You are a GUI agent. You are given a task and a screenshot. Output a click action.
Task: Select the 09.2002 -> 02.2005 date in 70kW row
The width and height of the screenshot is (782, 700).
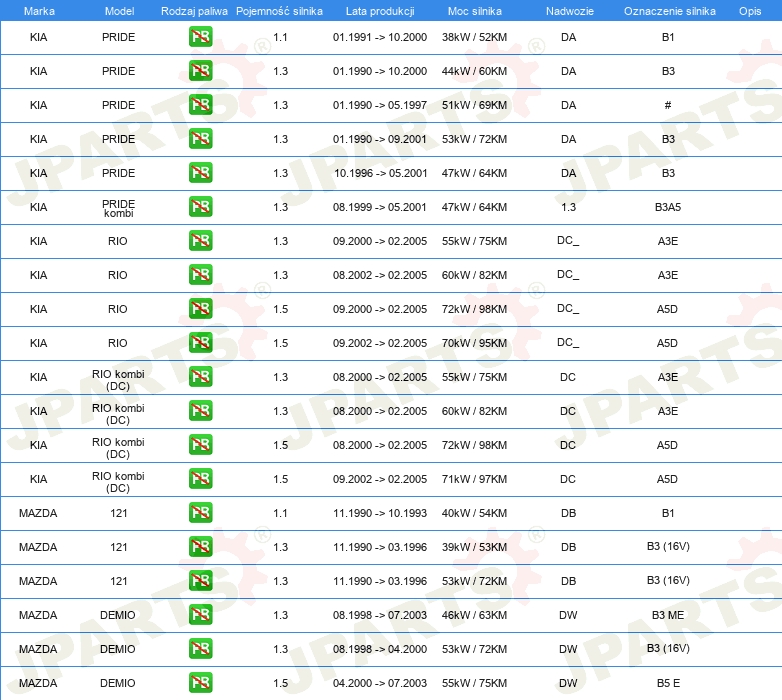380,343
